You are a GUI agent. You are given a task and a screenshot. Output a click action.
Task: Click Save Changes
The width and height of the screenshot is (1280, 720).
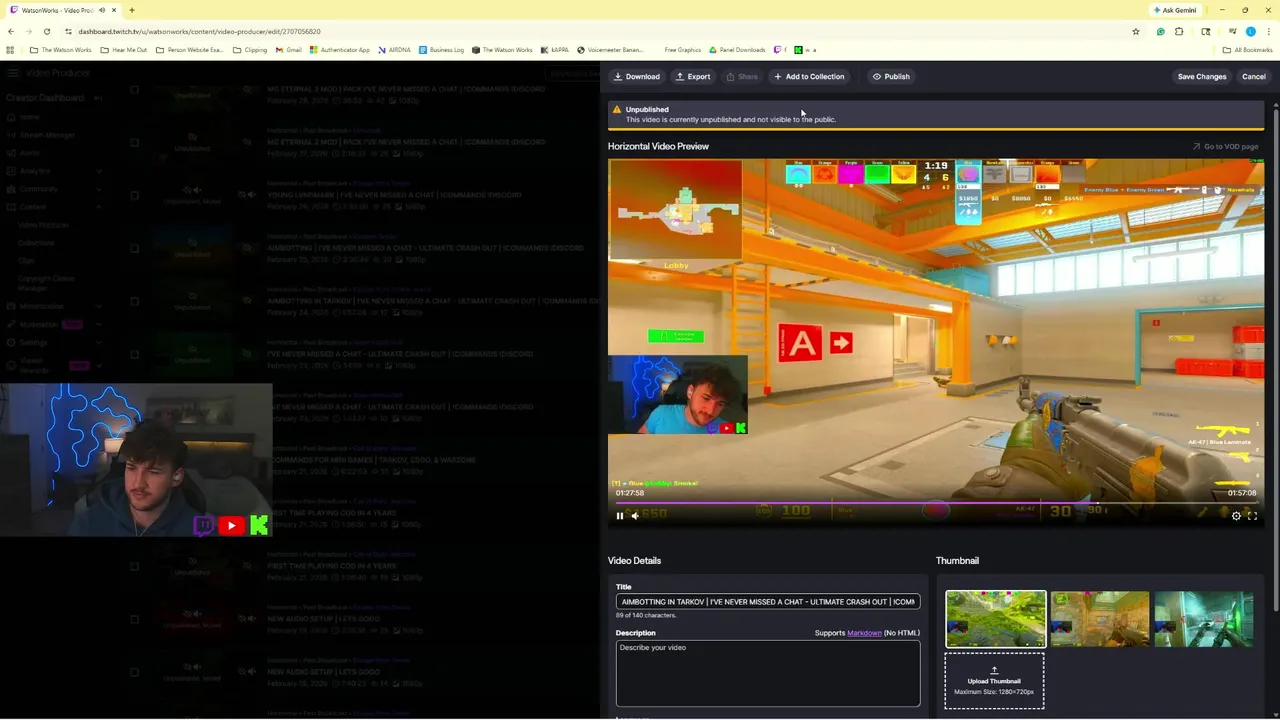click(1201, 76)
